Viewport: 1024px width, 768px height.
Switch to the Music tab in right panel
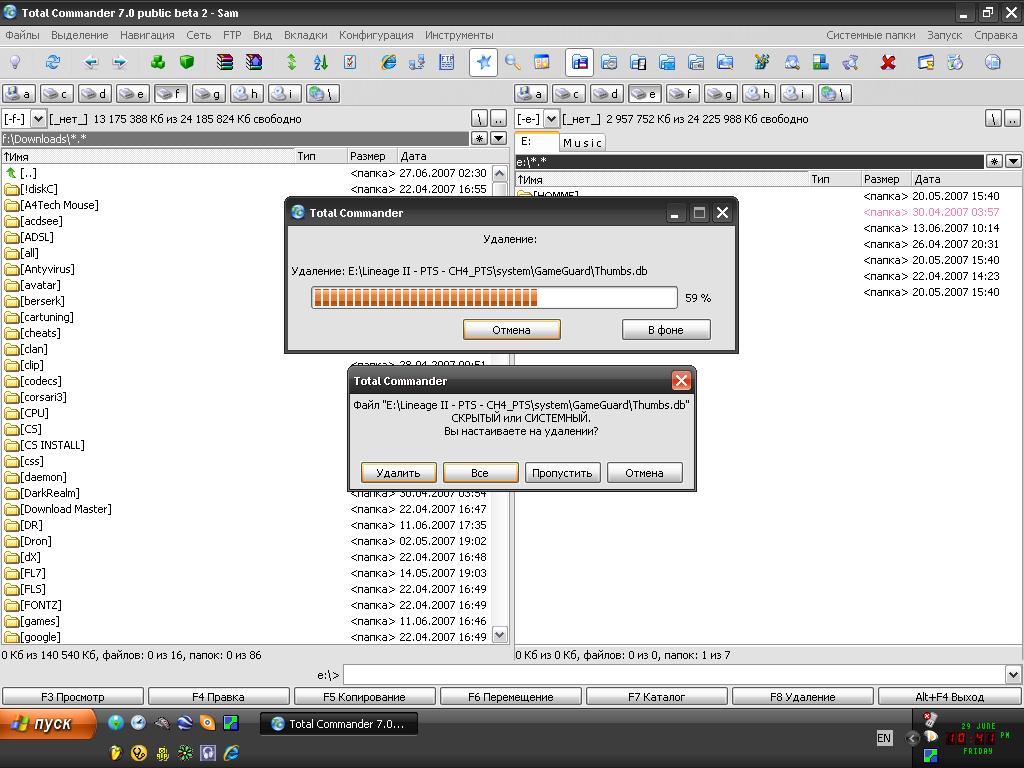(x=583, y=142)
